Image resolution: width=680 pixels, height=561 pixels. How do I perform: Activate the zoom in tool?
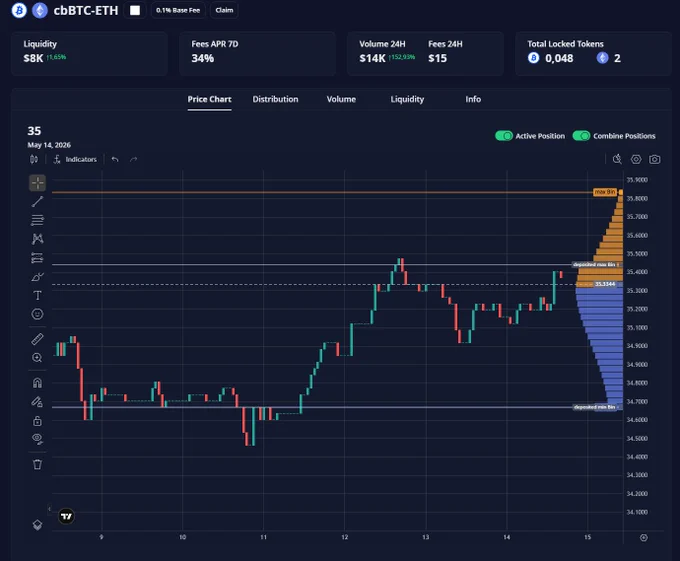[x=37, y=358]
